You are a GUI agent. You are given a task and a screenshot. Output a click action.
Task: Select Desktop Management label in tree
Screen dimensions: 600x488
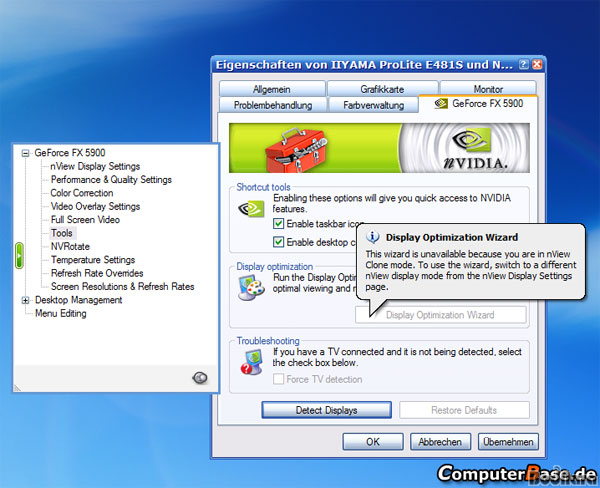(78, 300)
